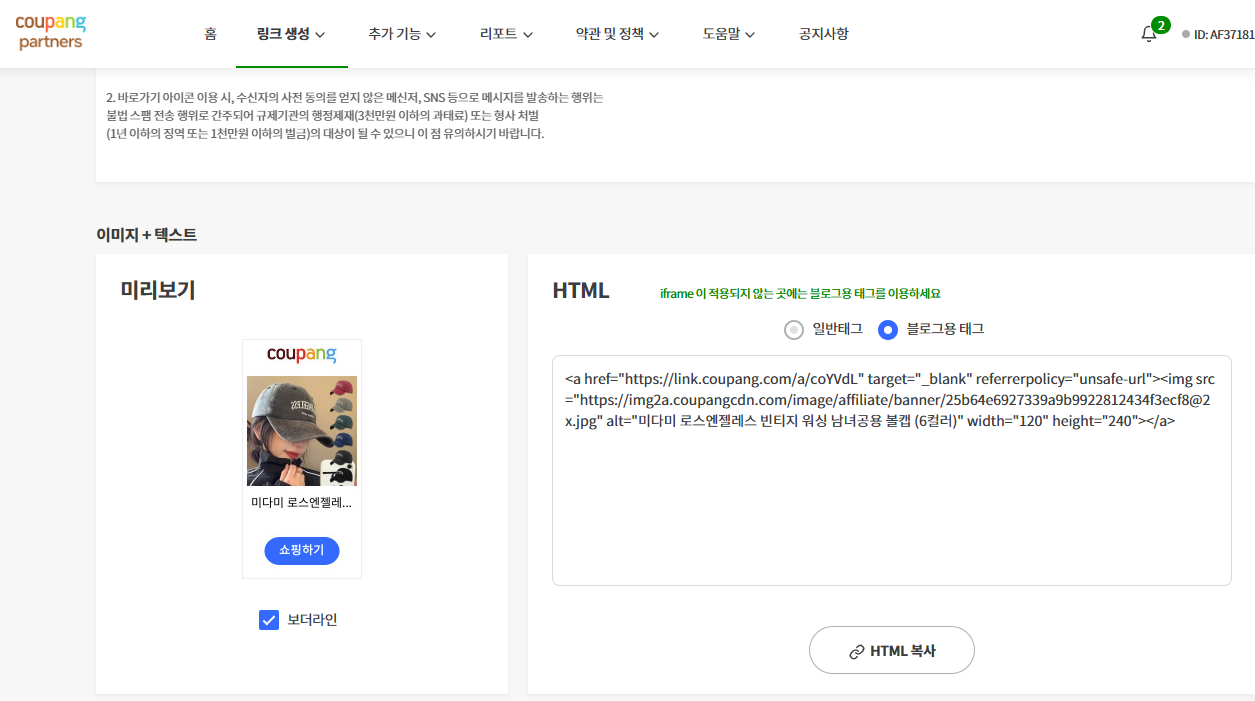Click the 쇼핑하기 button in the preview
Screen dimensions: 1255x701
pyautogui.click(x=301, y=550)
